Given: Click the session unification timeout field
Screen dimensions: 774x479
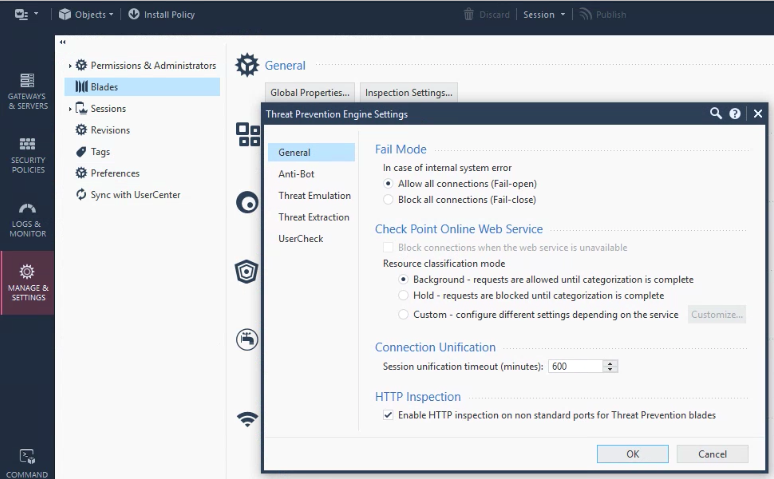Looking at the screenshot, I should tap(576, 366).
